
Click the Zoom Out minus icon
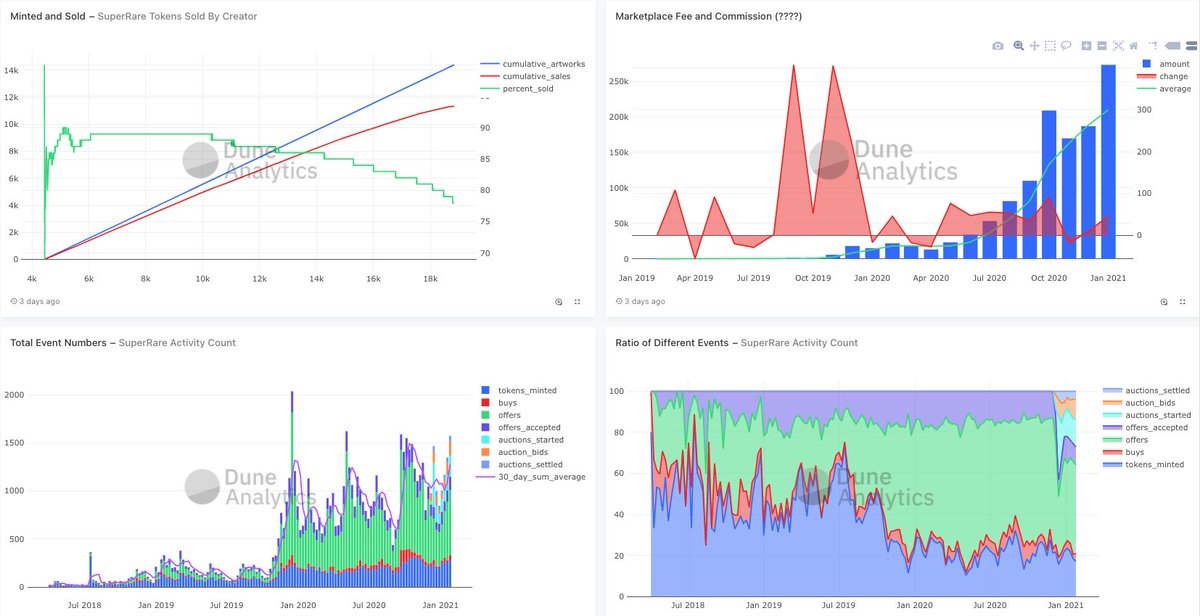tap(1102, 46)
